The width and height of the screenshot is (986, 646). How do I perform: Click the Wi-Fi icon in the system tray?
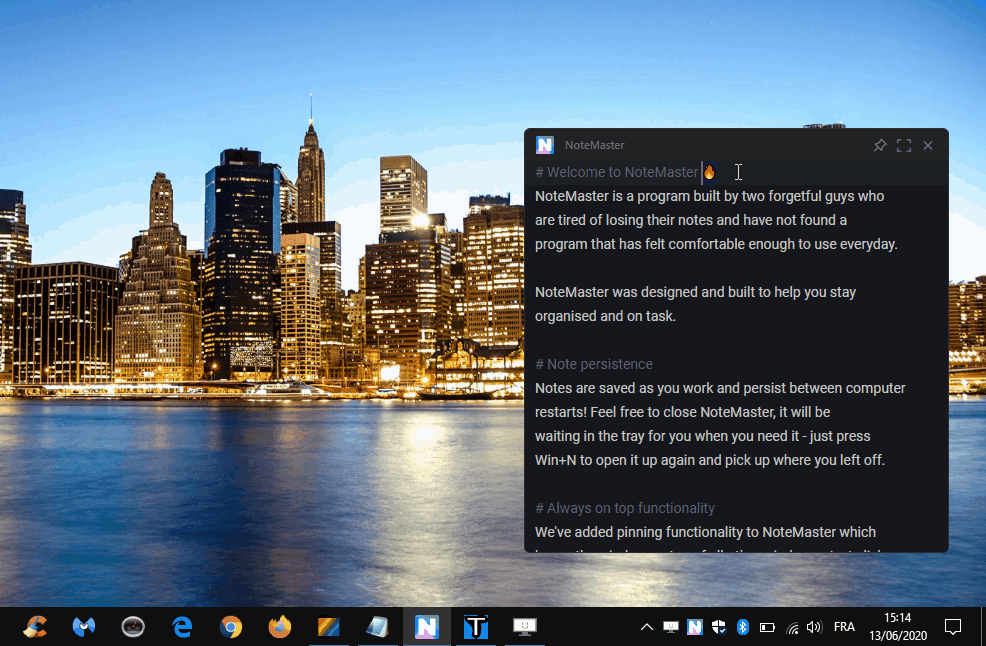pyautogui.click(x=791, y=627)
